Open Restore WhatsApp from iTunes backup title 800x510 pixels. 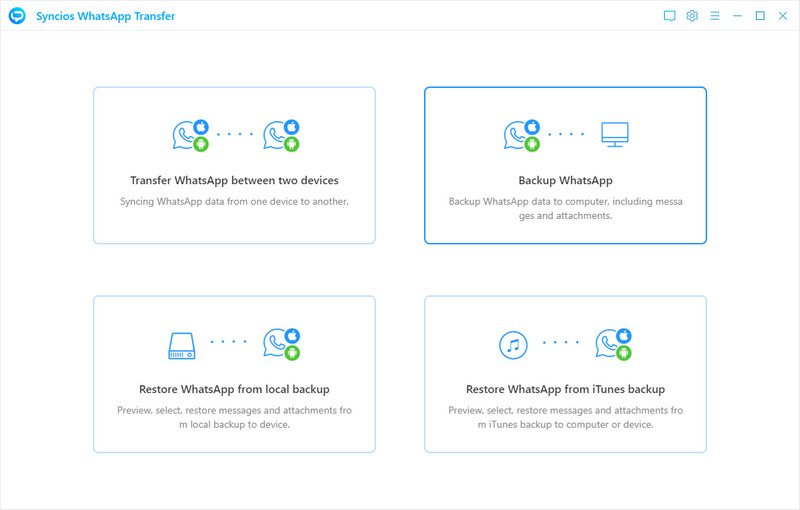[x=565, y=389]
